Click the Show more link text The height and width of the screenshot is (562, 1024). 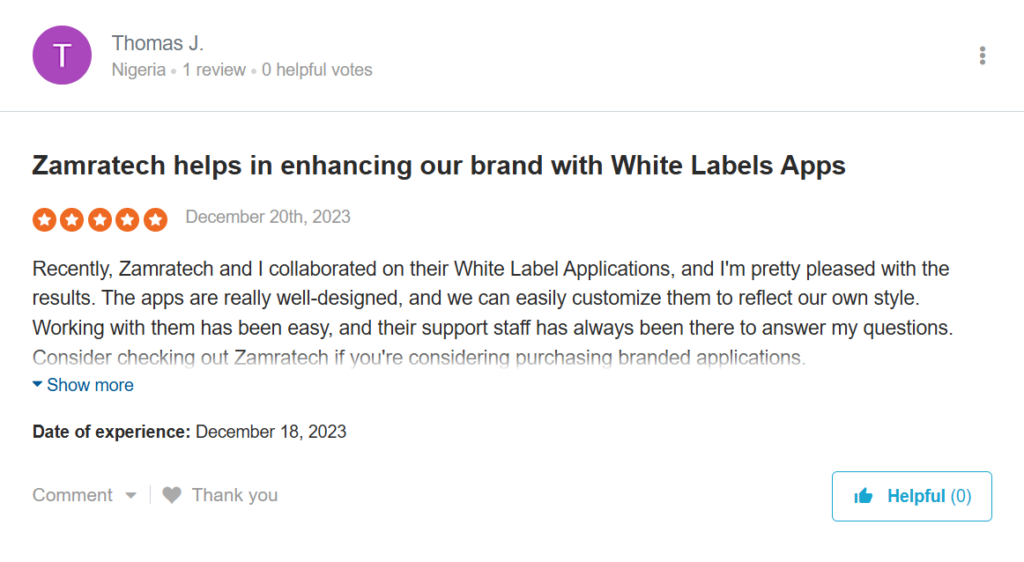pyautogui.click(x=90, y=385)
